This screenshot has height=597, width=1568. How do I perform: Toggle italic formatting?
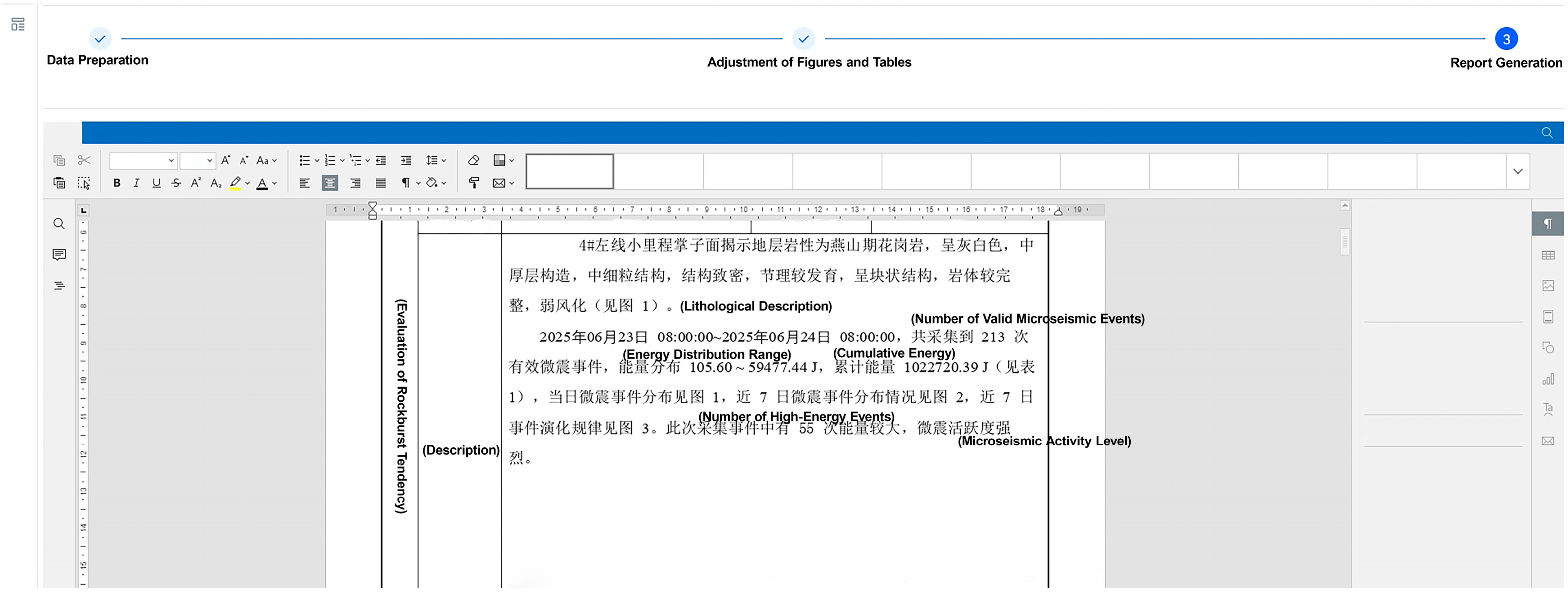pos(136,183)
